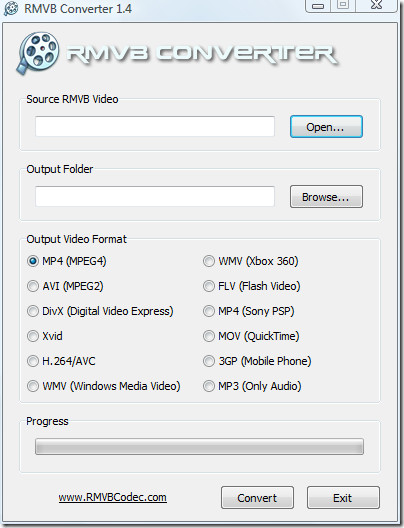Image resolution: width=404 pixels, height=528 pixels.
Task: Click the conversion progress bar
Action: [199, 447]
